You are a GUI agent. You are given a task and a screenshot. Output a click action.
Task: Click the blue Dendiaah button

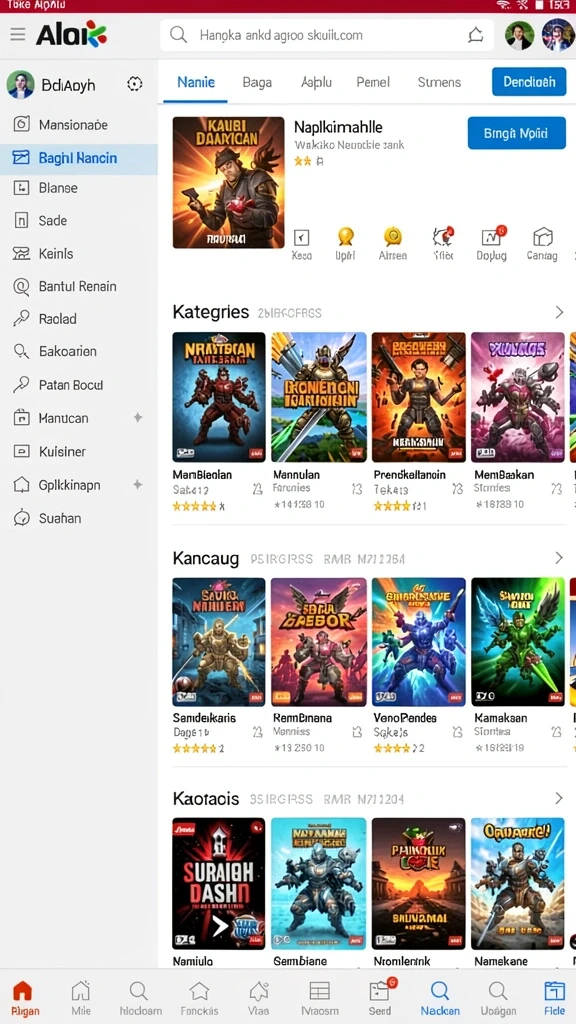point(529,82)
